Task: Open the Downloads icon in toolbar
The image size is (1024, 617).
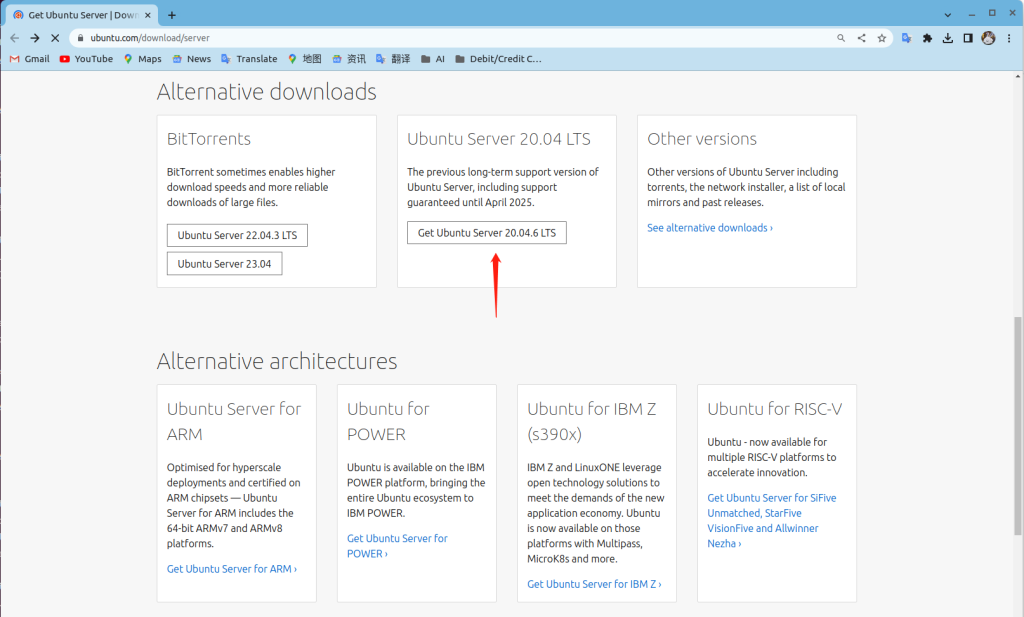Action: 947,38
